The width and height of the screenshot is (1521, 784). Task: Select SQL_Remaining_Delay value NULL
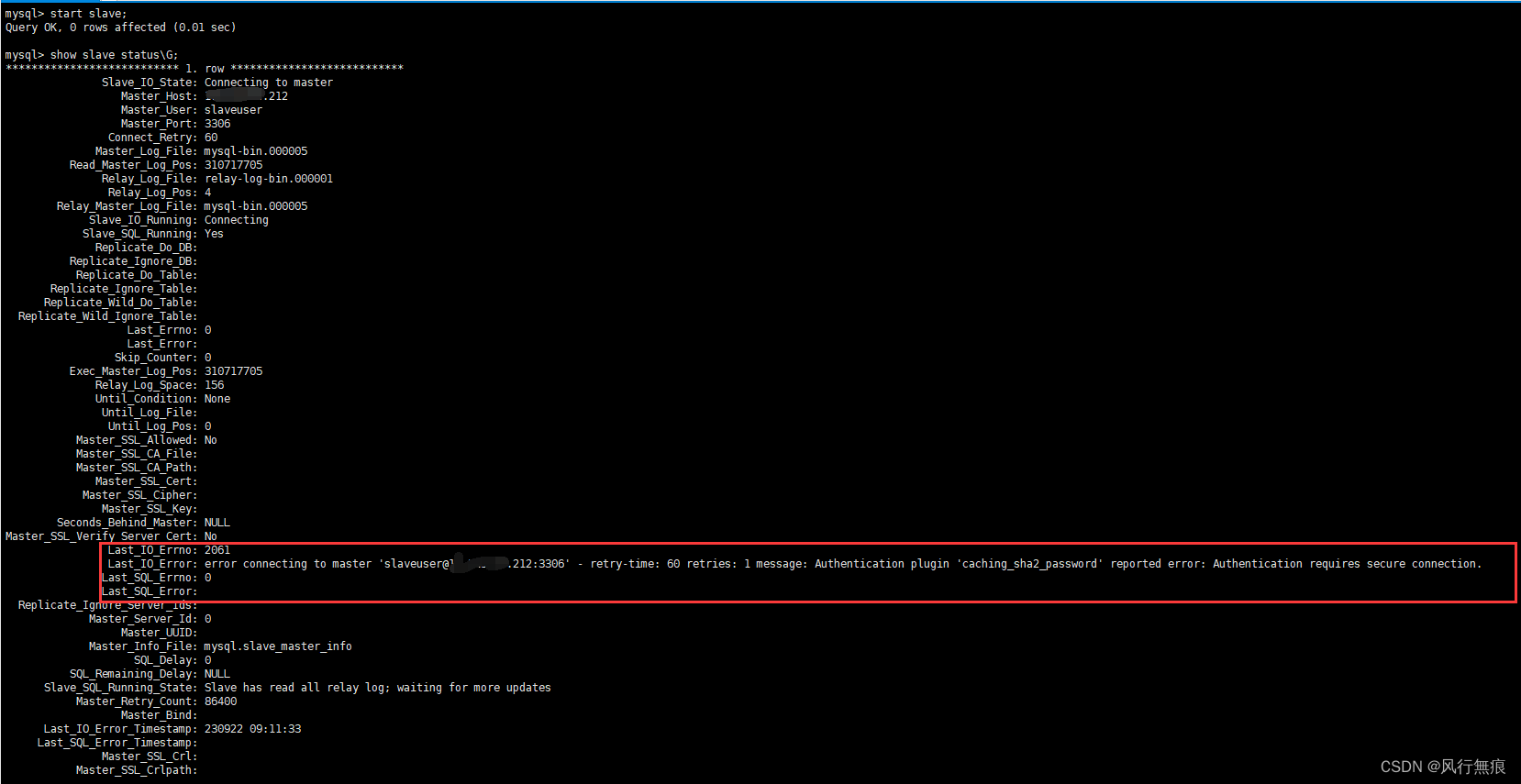pyautogui.click(x=217, y=674)
